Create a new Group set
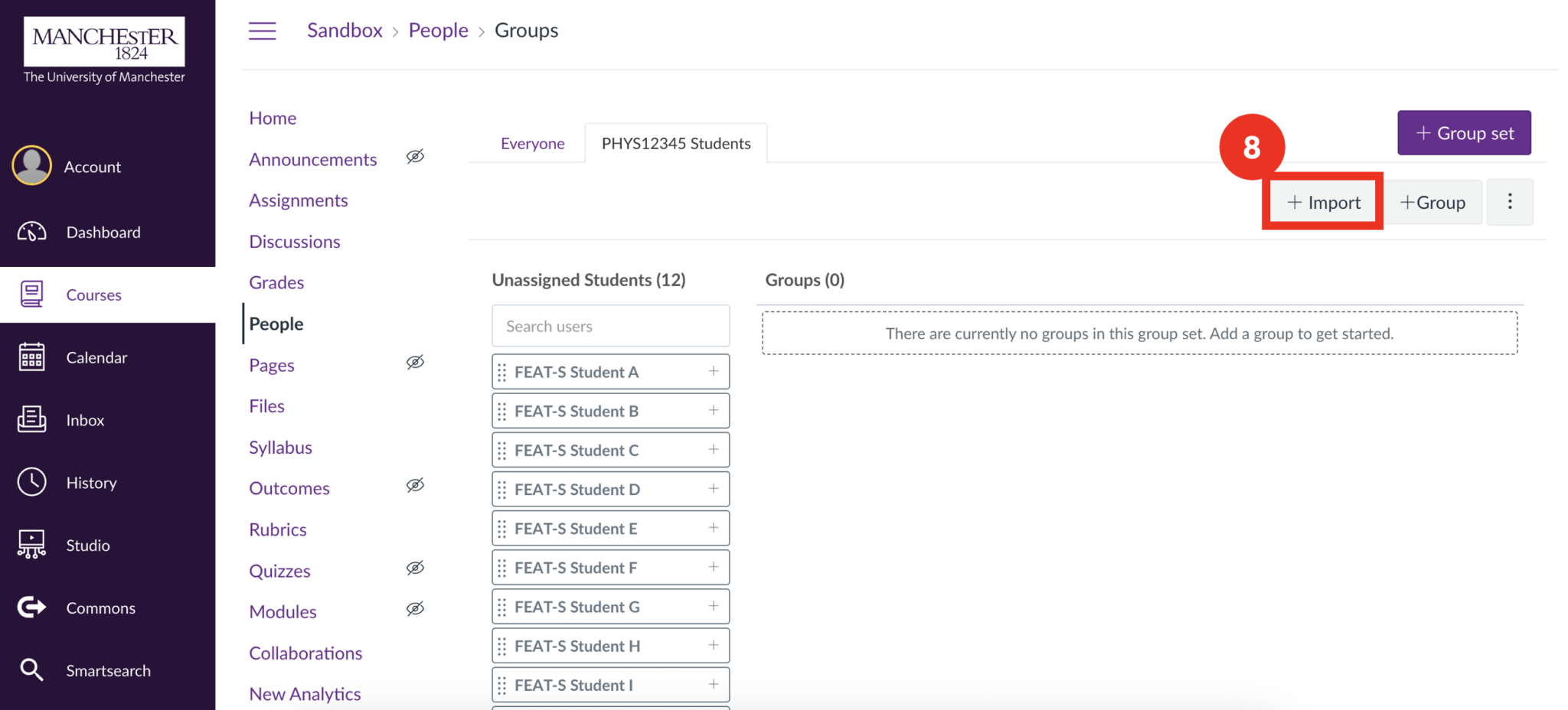 tap(1463, 132)
